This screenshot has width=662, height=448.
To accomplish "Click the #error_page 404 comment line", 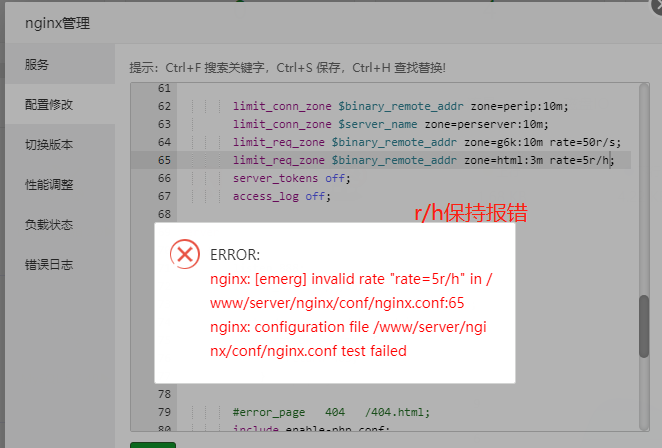I will [x=331, y=412].
